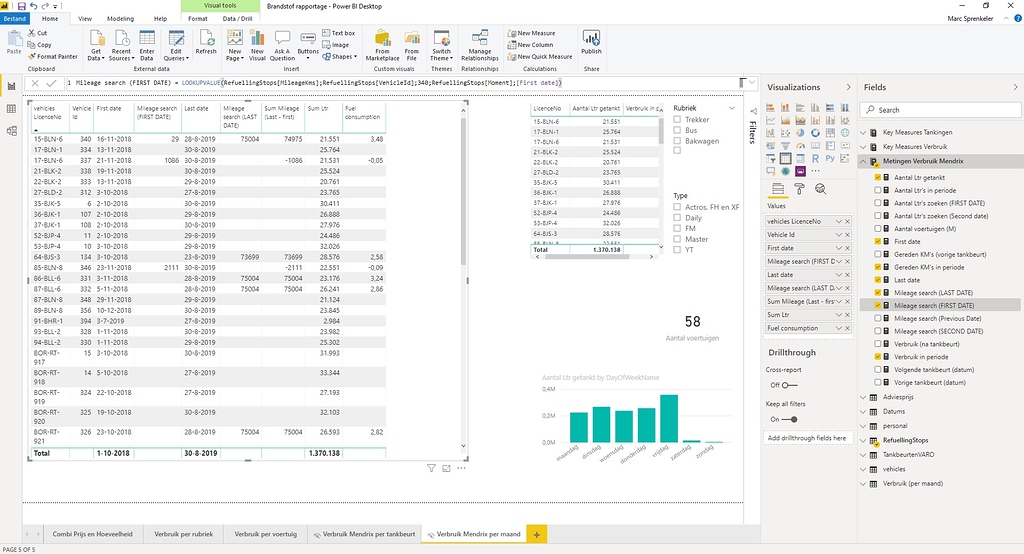This screenshot has width=1024, height=554.
Task: Check the Trekker option in Rubriek slicer
Action: (x=678, y=119)
